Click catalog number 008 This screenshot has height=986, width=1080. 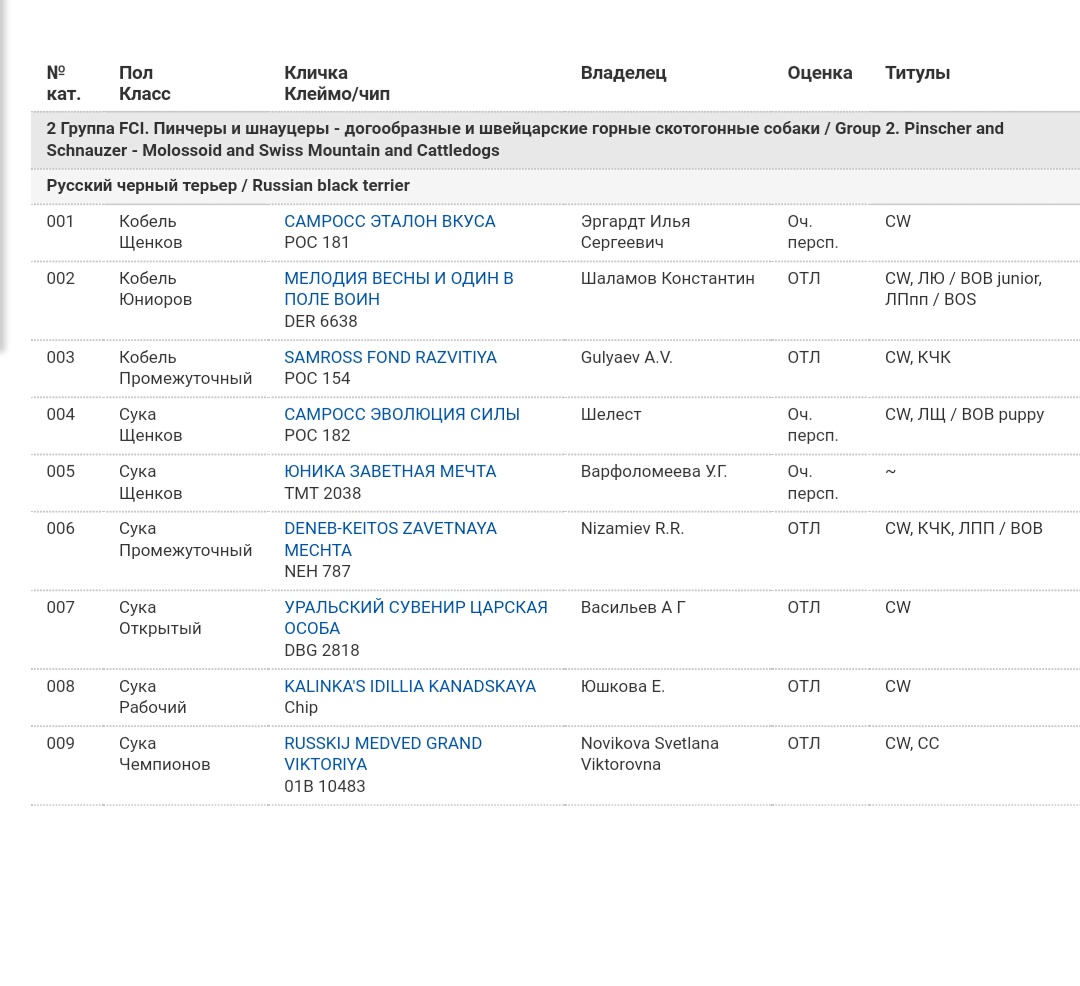tap(61, 686)
